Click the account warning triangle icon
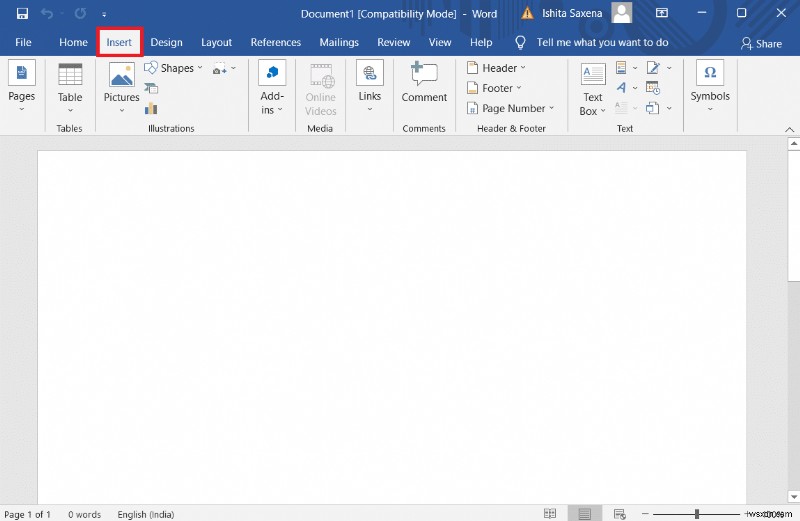The image size is (800, 521). [527, 13]
